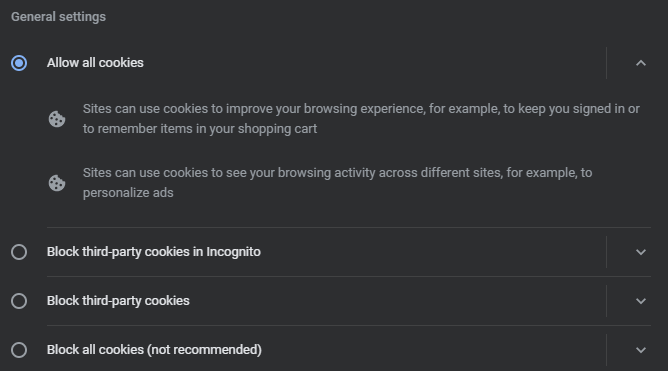Click the Block all cookies (not recommended) label
The width and height of the screenshot is (668, 371).
(x=154, y=350)
